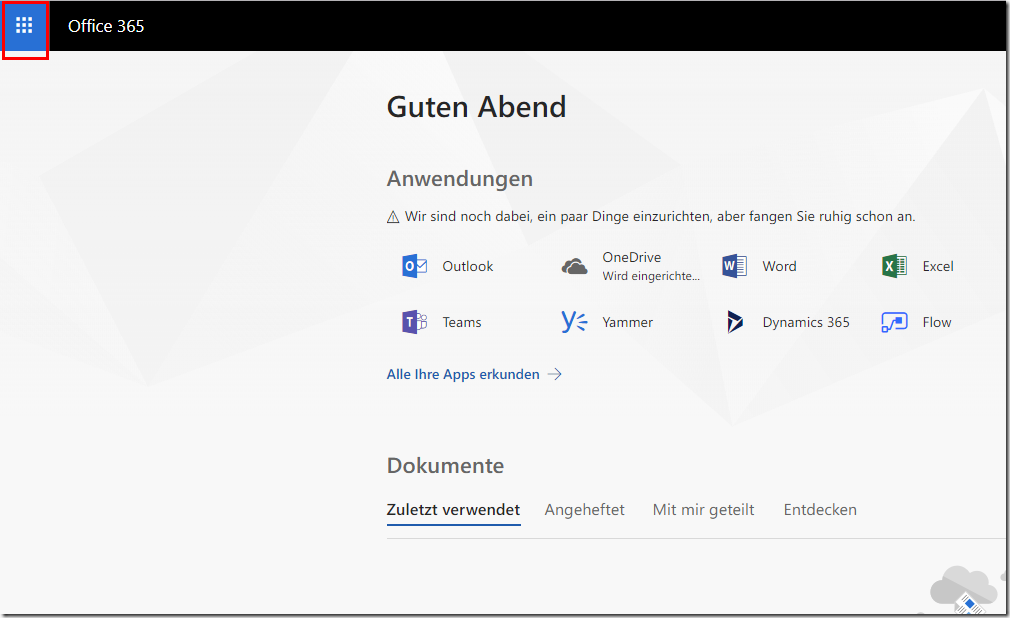Launch Outlook via its envelope icon
The image size is (1010, 618).
point(414,266)
